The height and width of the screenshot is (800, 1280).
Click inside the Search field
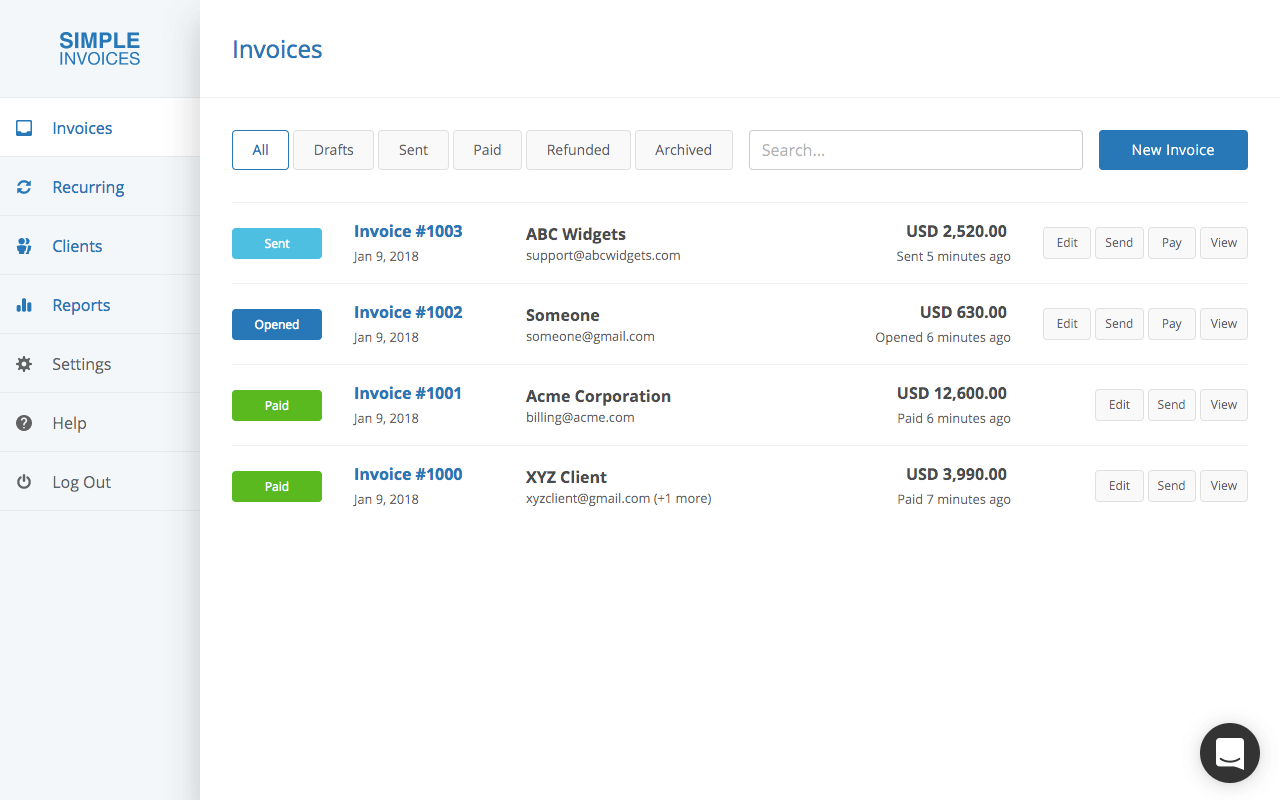pos(915,149)
